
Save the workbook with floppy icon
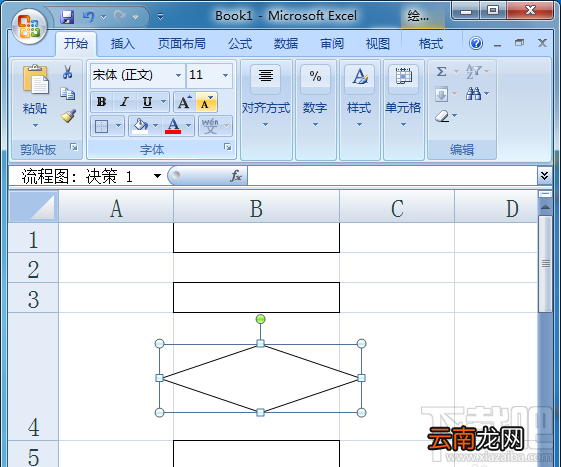[67, 16]
